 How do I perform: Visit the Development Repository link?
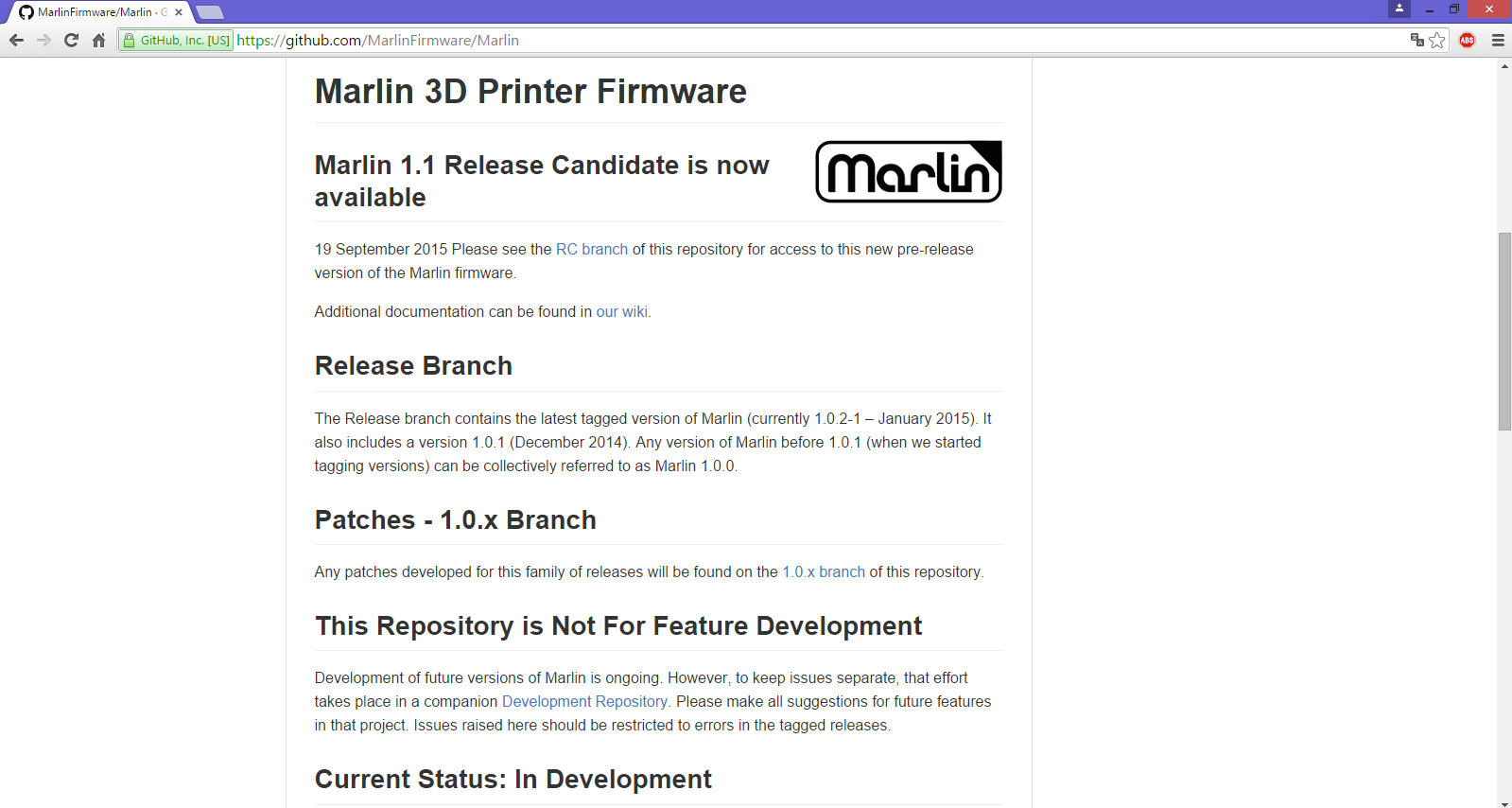pyautogui.click(x=585, y=701)
